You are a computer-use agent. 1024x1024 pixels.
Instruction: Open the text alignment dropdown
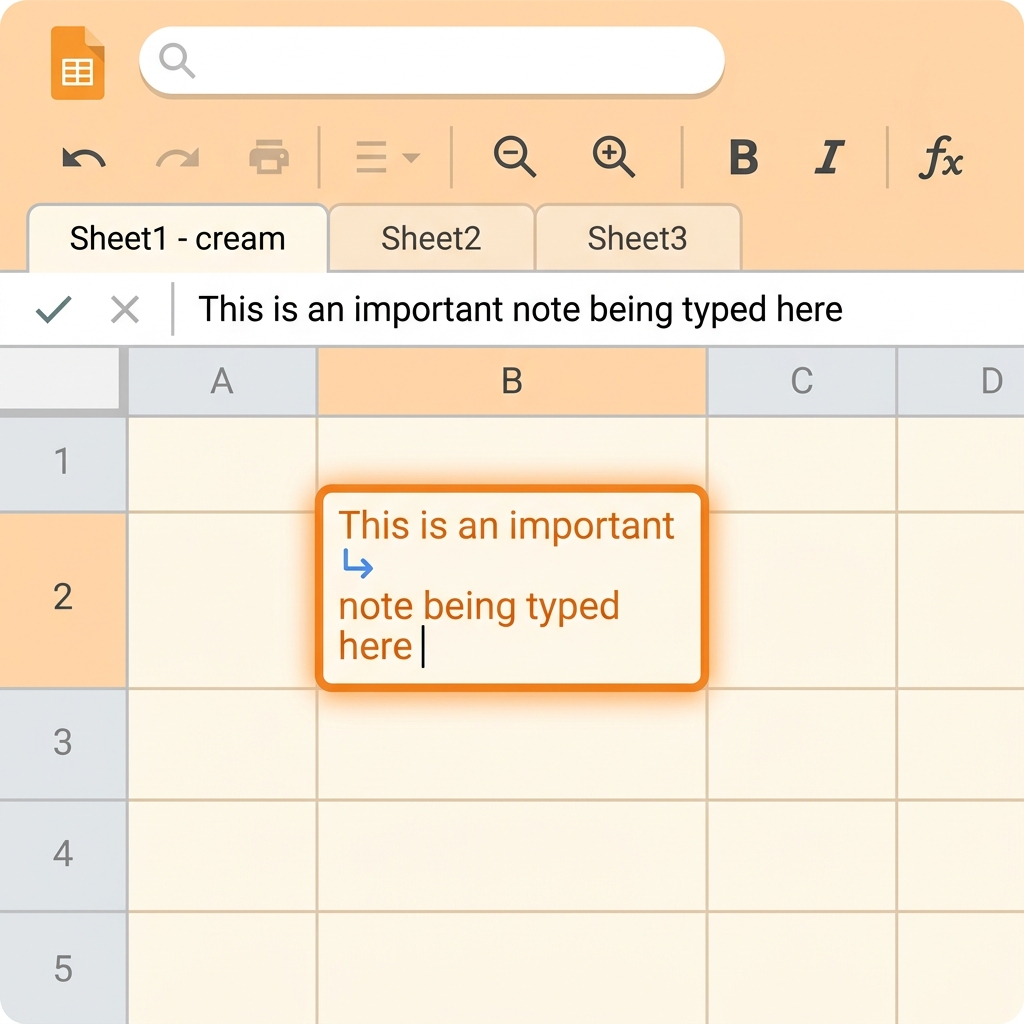tap(387, 157)
